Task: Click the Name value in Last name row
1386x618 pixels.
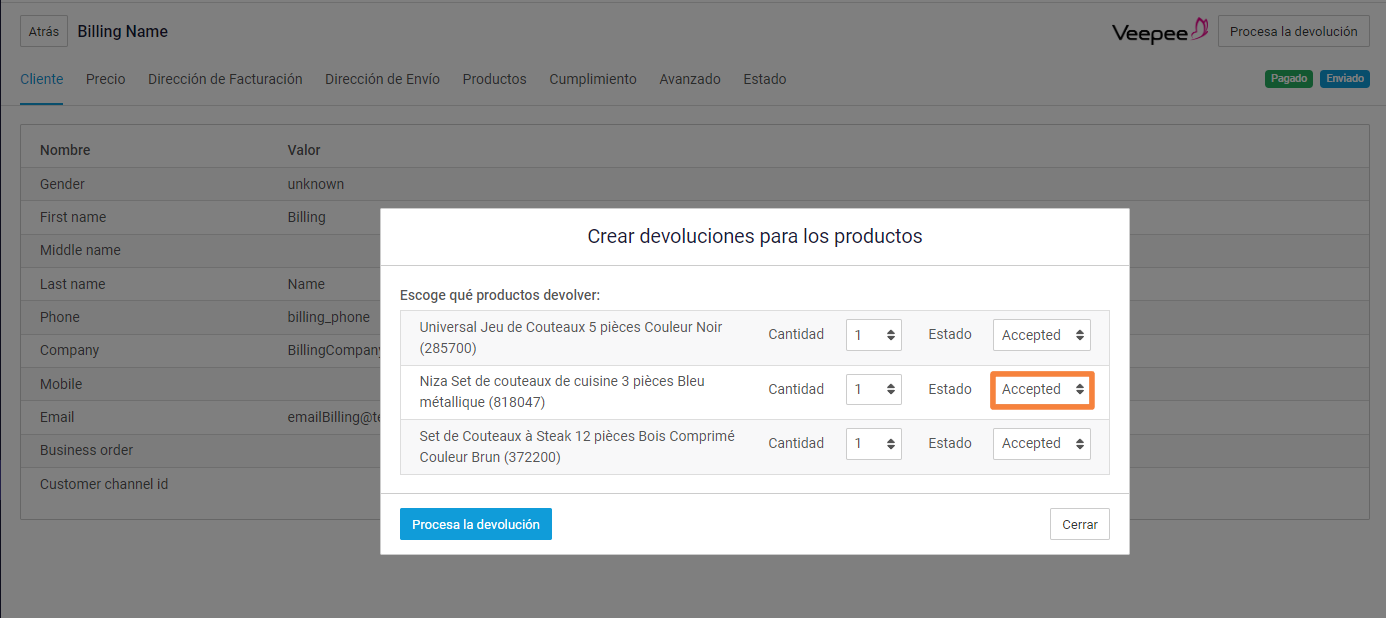Action: coord(306,284)
